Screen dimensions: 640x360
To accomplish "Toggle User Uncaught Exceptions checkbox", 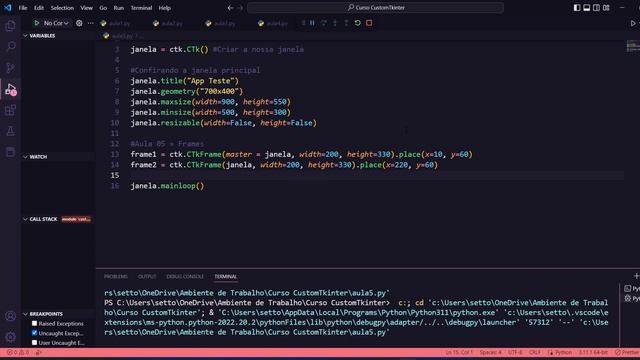I will (x=34, y=342).
